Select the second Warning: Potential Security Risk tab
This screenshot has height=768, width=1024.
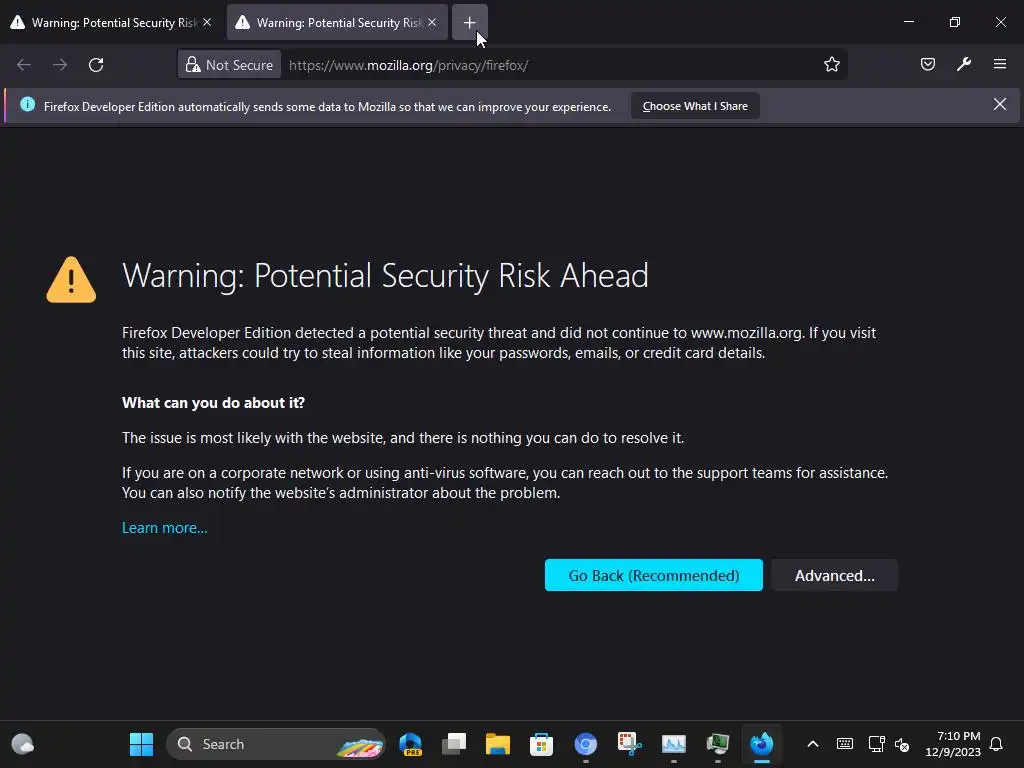pos(337,23)
